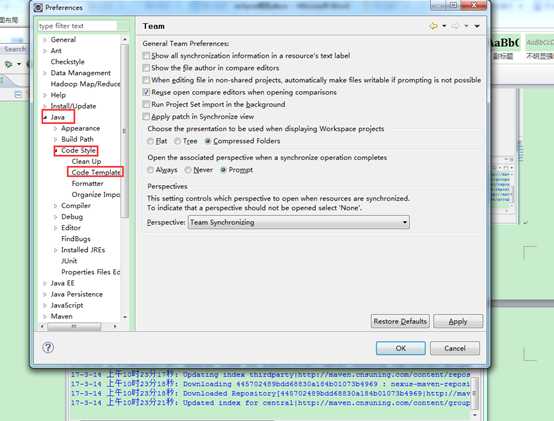Confirm preferences with OK button
The width and height of the screenshot is (554, 421).
click(x=401, y=348)
